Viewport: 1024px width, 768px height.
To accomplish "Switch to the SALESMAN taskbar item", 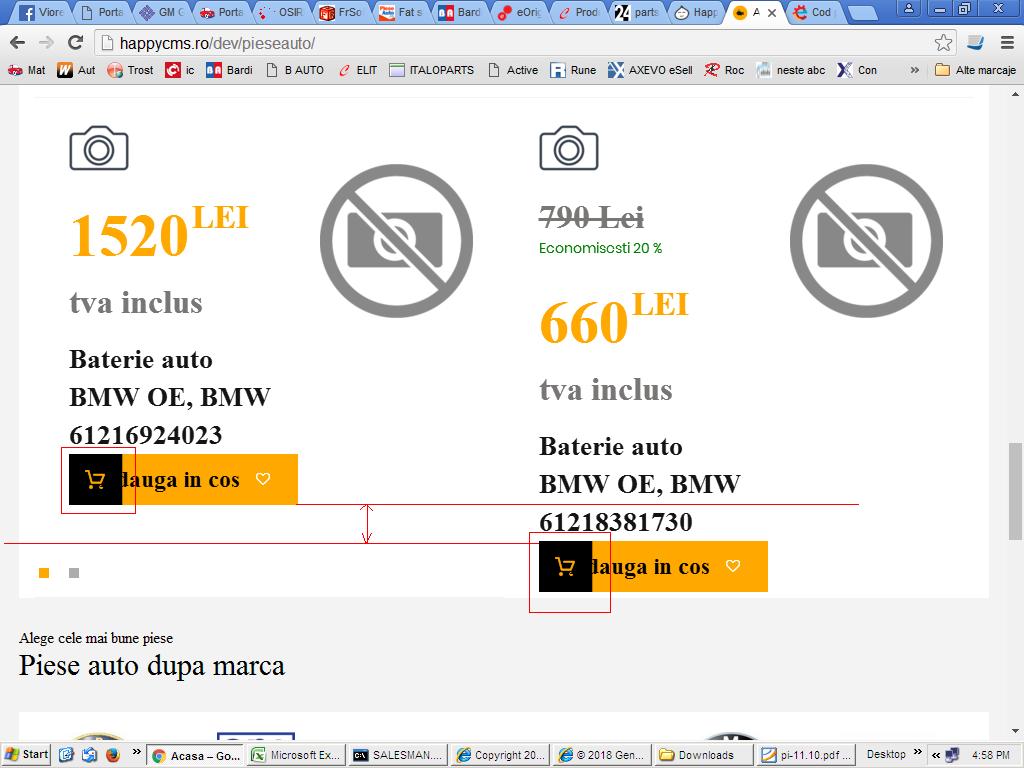I will coord(398,756).
